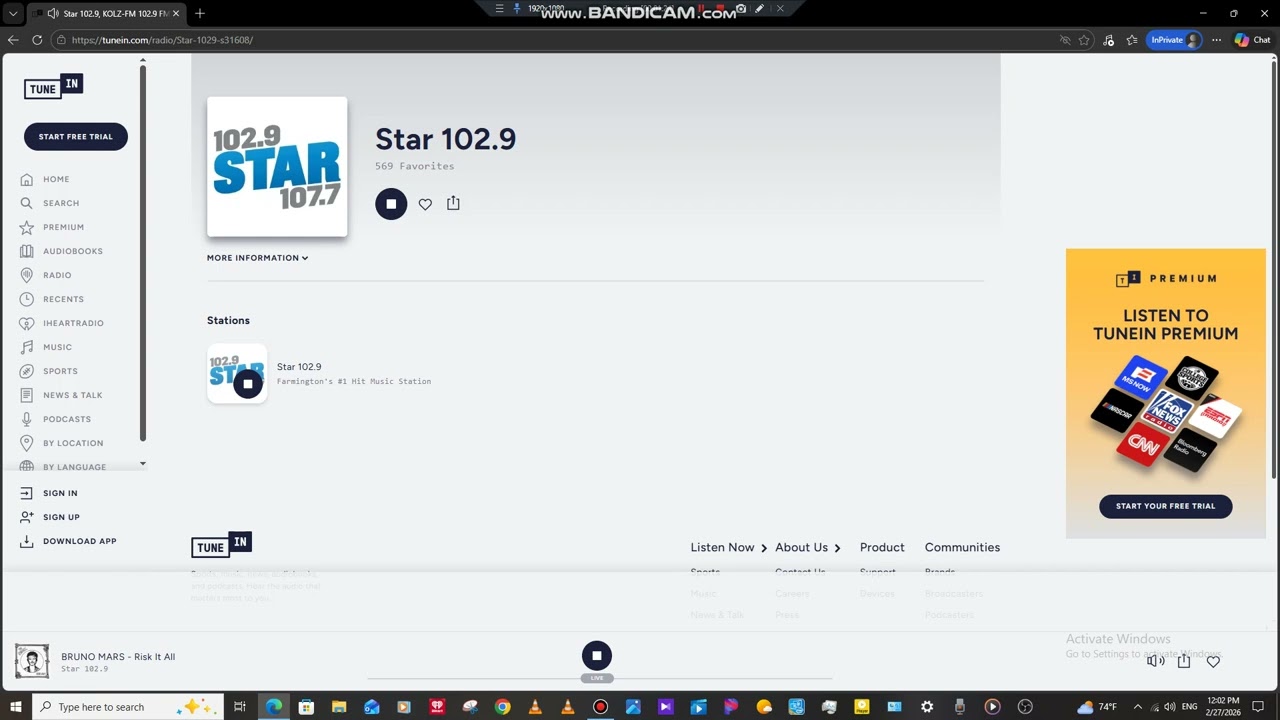The height and width of the screenshot is (720, 1280).
Task: Click the large Star 102.9 station logo
Action: pos(277,167)
